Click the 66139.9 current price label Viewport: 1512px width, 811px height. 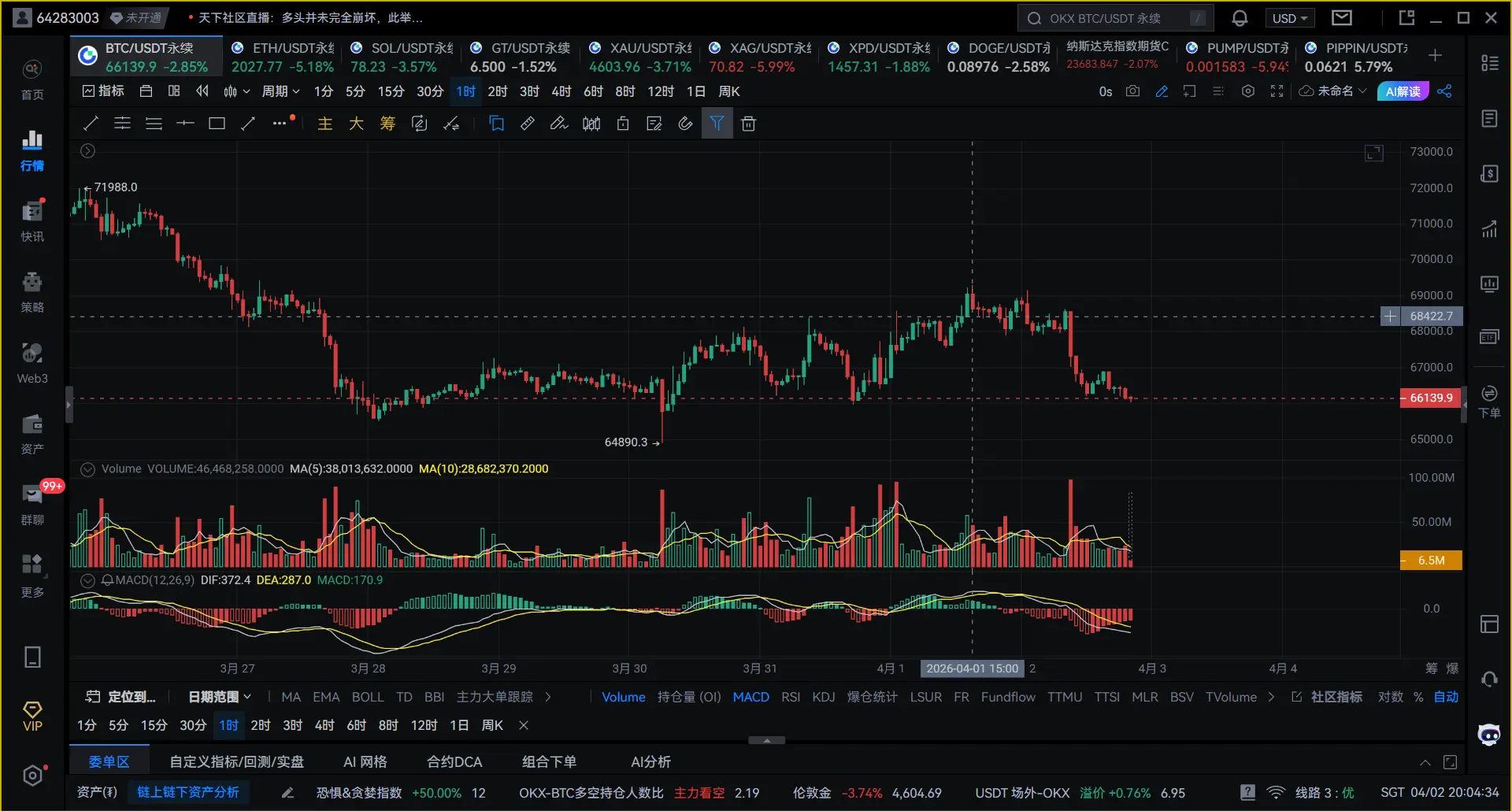pyautogui.click(x=1431, y=398)
